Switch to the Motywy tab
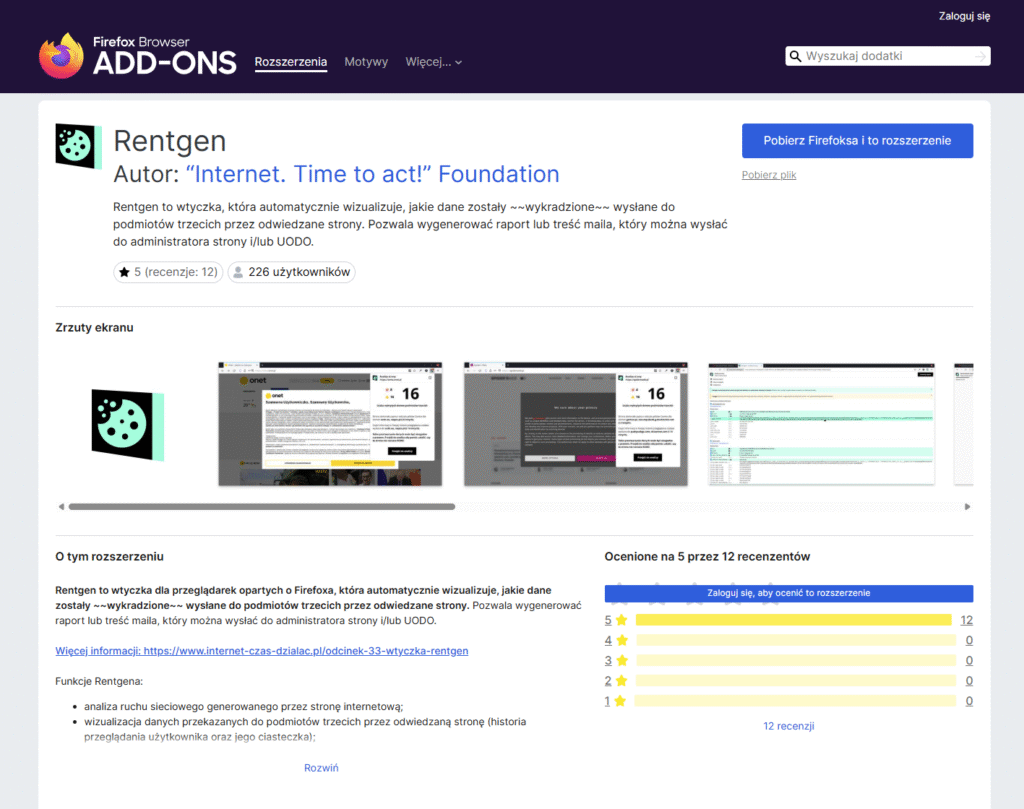The height and width of the screenshot is (809, 1024). pyautogui.click(x=366, y=62)
